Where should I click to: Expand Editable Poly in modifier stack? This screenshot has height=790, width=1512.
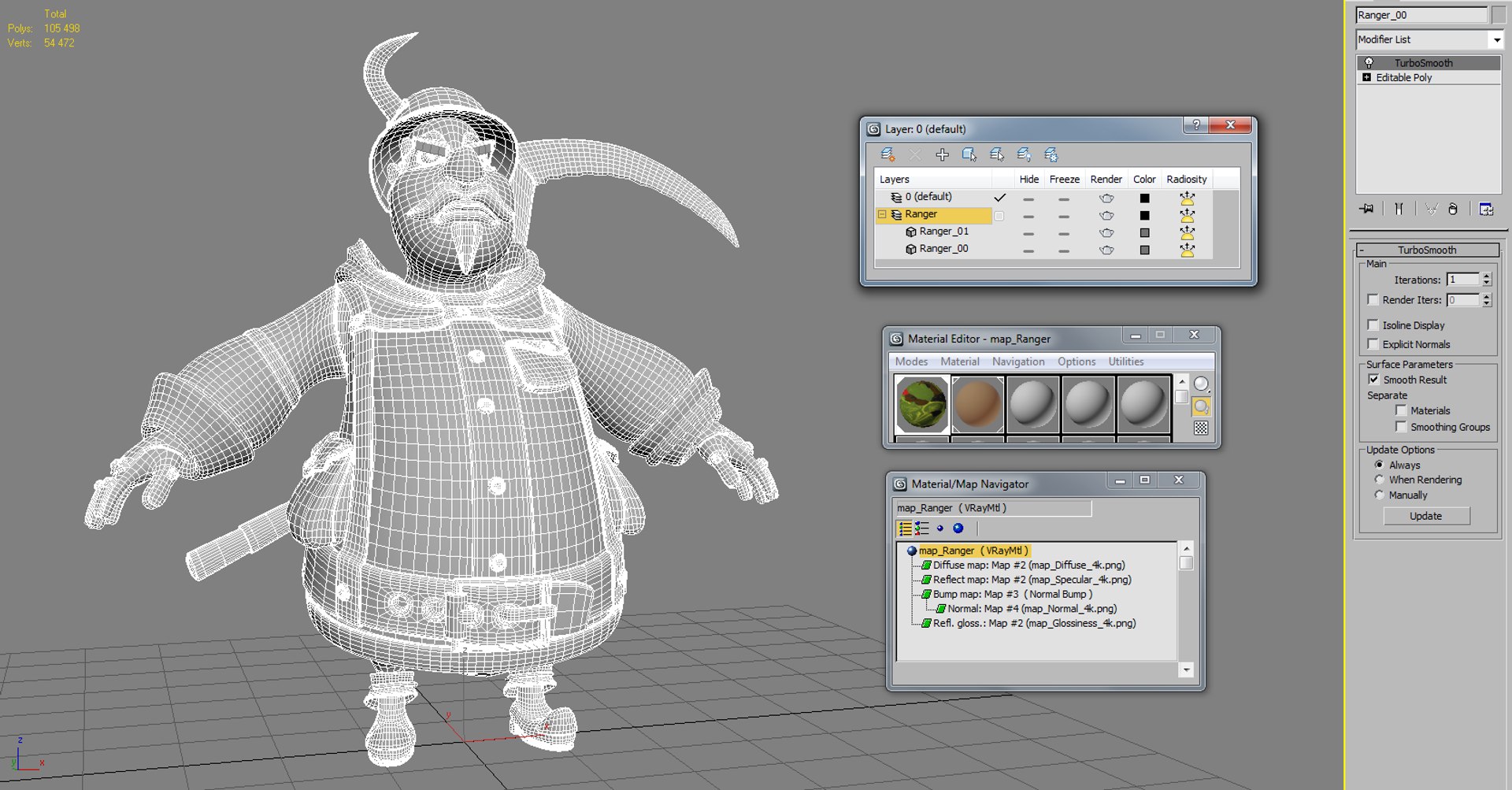[x=1366, y=77]
